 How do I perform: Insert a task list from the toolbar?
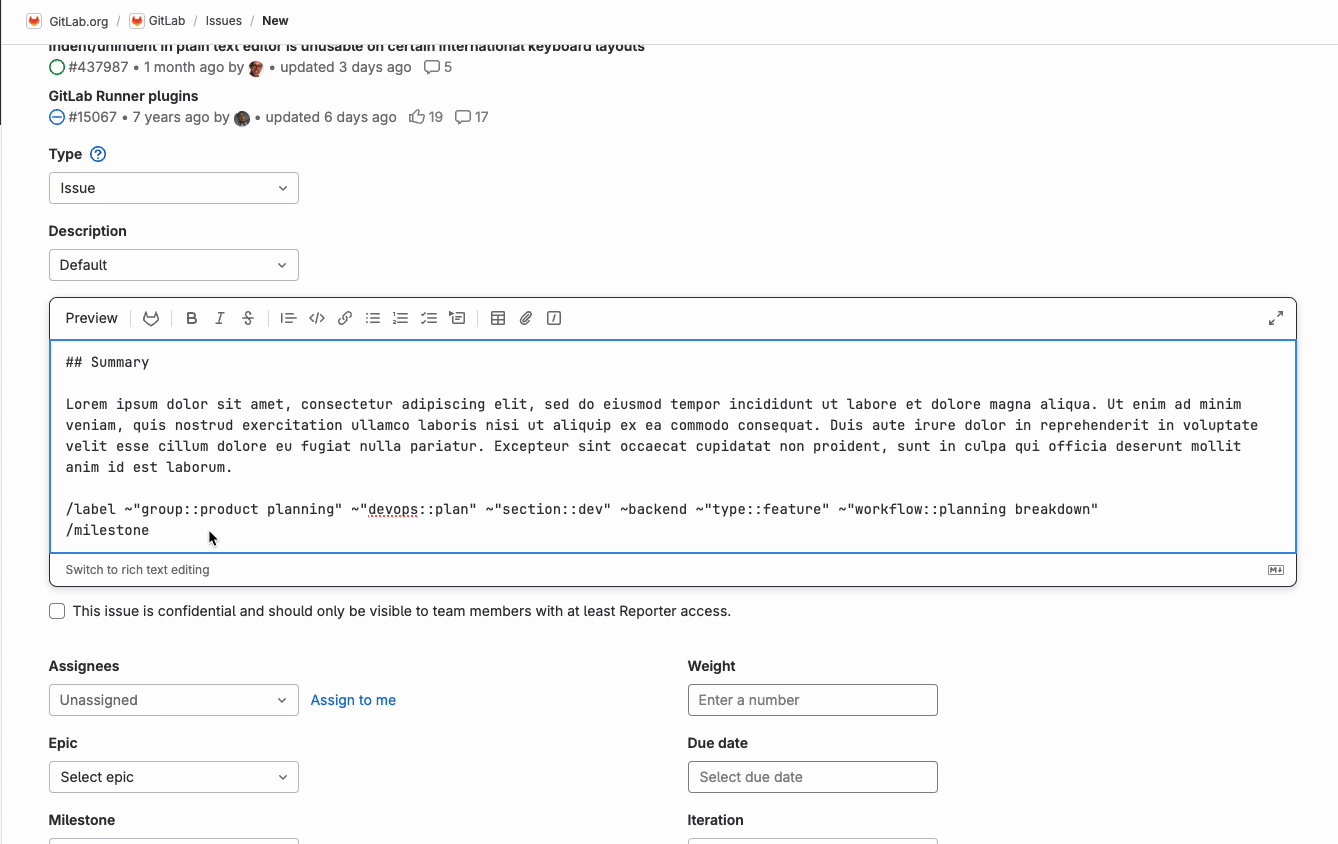coord(429,318)
